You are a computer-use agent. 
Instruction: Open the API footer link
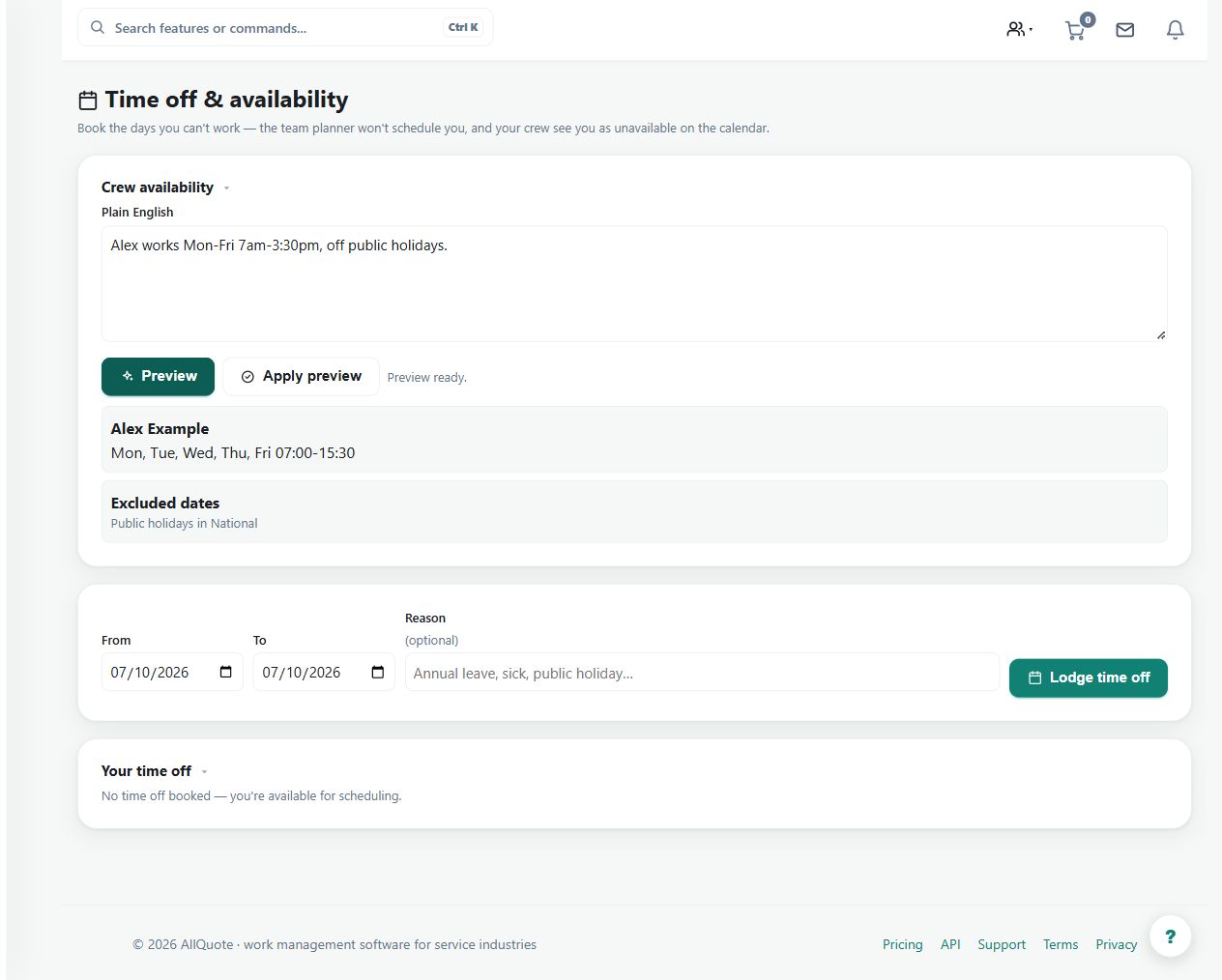click(950, 944)
